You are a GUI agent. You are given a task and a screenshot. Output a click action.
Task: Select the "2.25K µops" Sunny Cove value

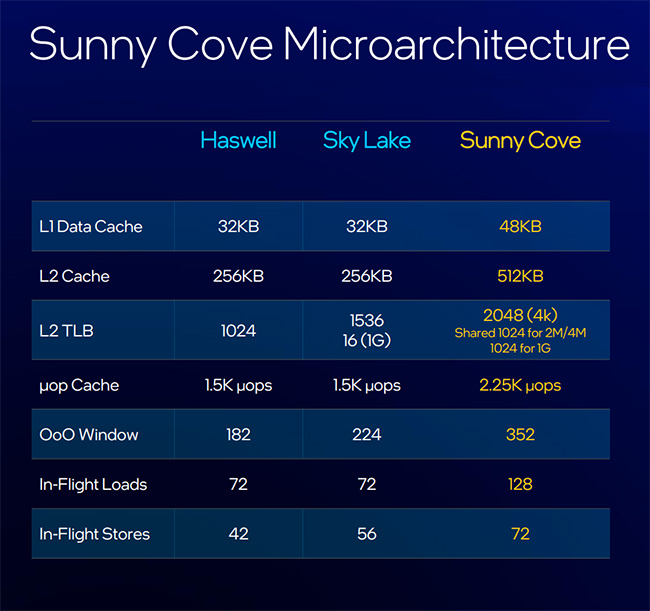[520, 386]
